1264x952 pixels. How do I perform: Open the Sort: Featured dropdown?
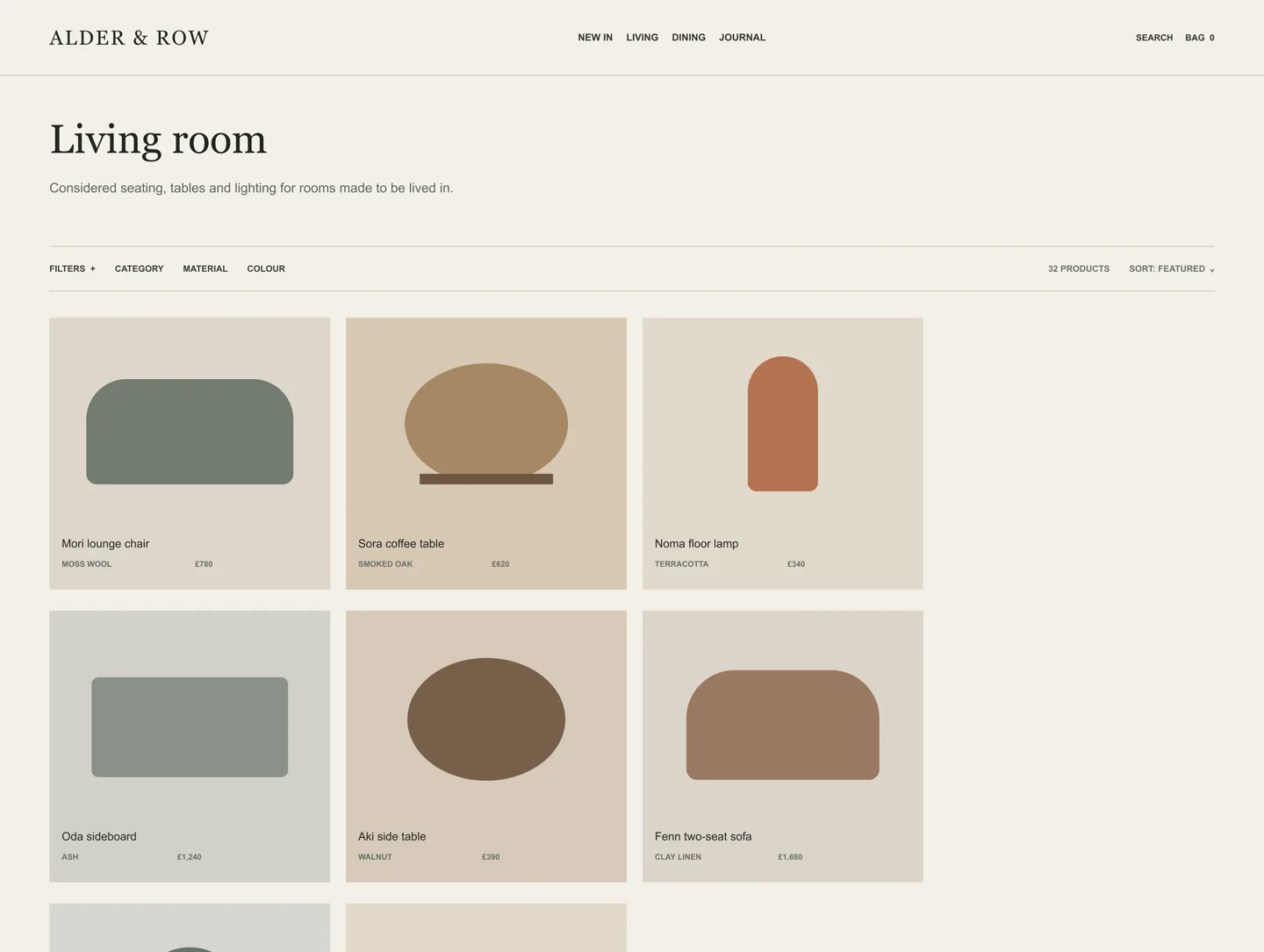(x=1172, y=268)
